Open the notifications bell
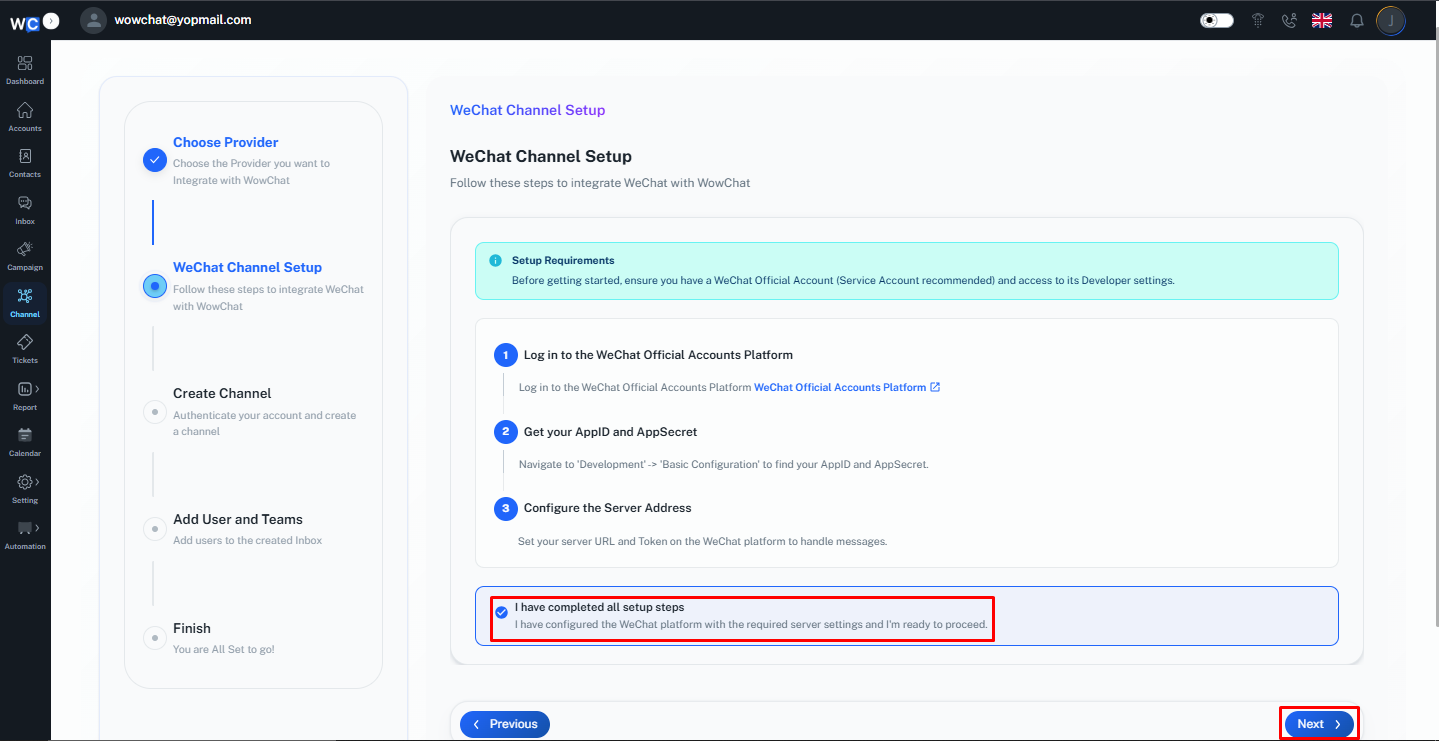Viewport: 1439px width, 741px height. (x=1357, y=20)
